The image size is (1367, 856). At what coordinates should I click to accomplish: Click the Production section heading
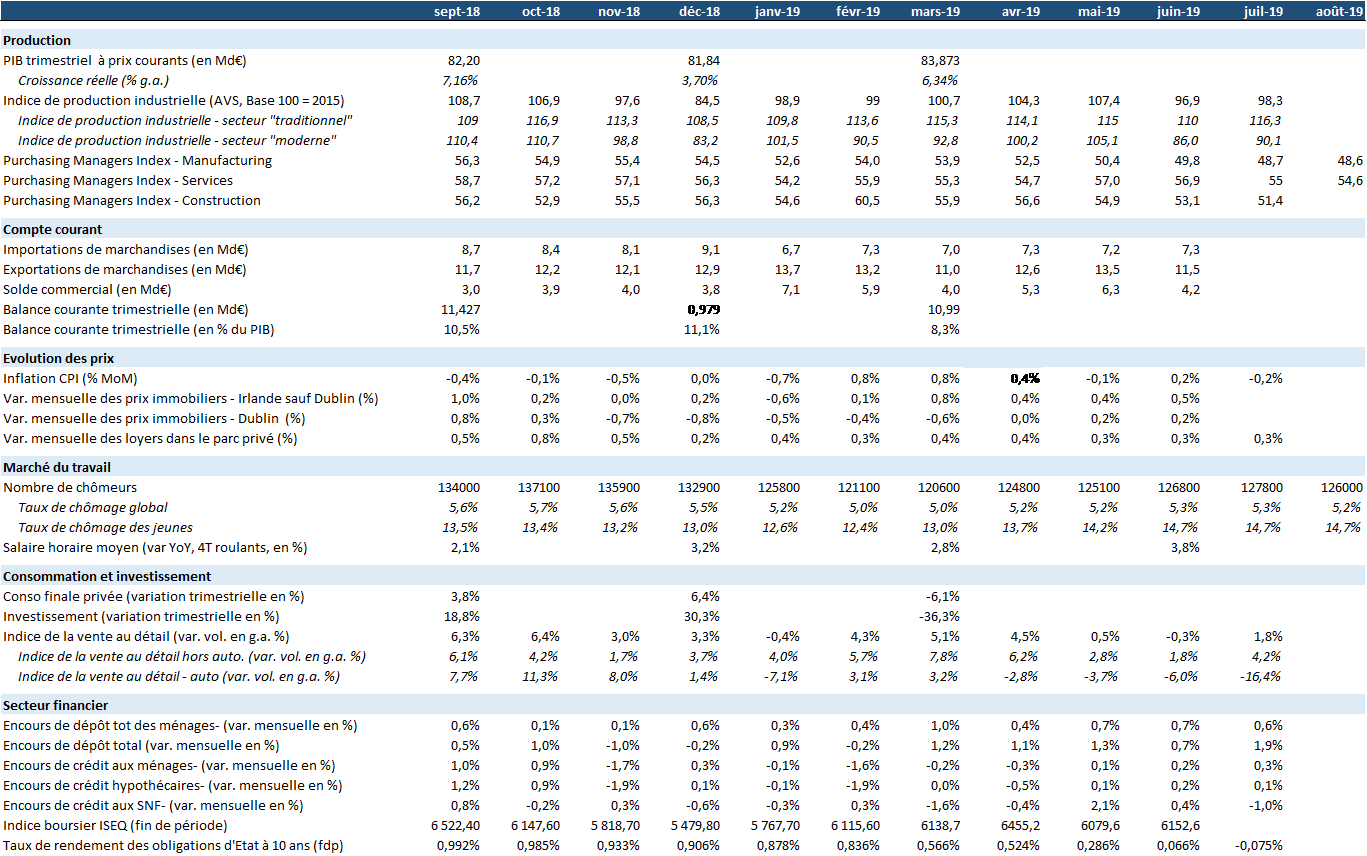pos(37,41)
